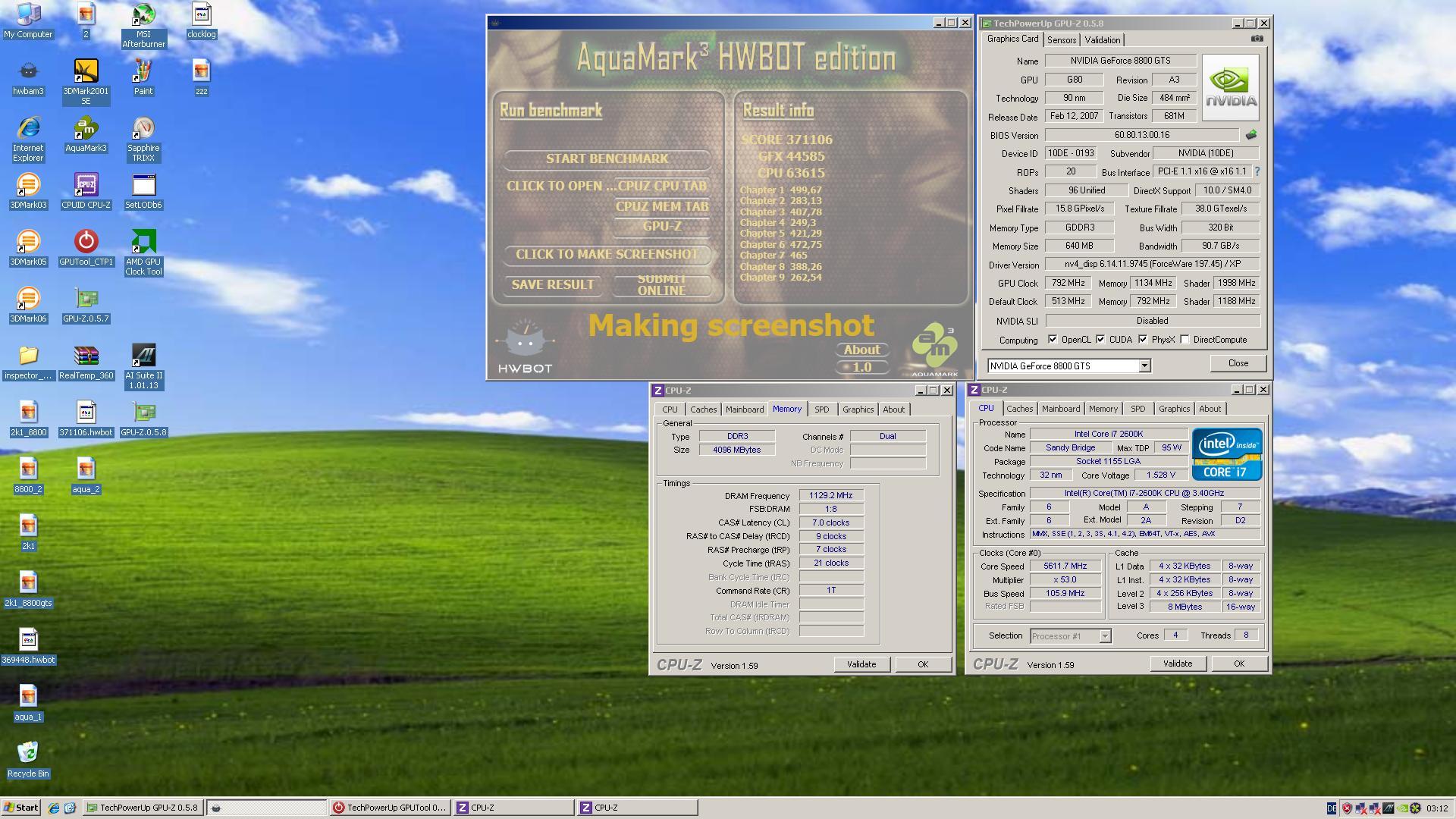Open GPU-Z.0.5.7 desktop icon
This screenshot has width=1456, height=819.
(86, 305)
